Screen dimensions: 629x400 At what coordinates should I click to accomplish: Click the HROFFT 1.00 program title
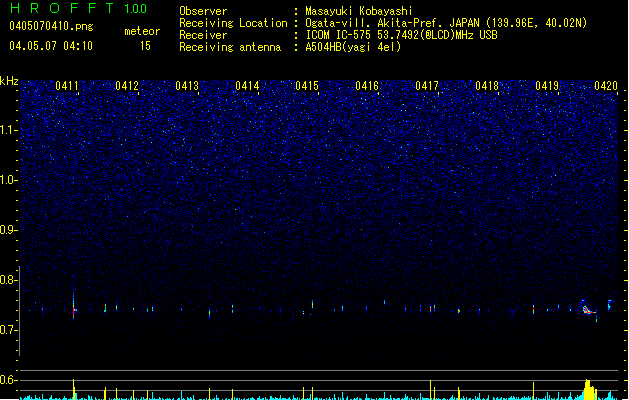[79, 8]
